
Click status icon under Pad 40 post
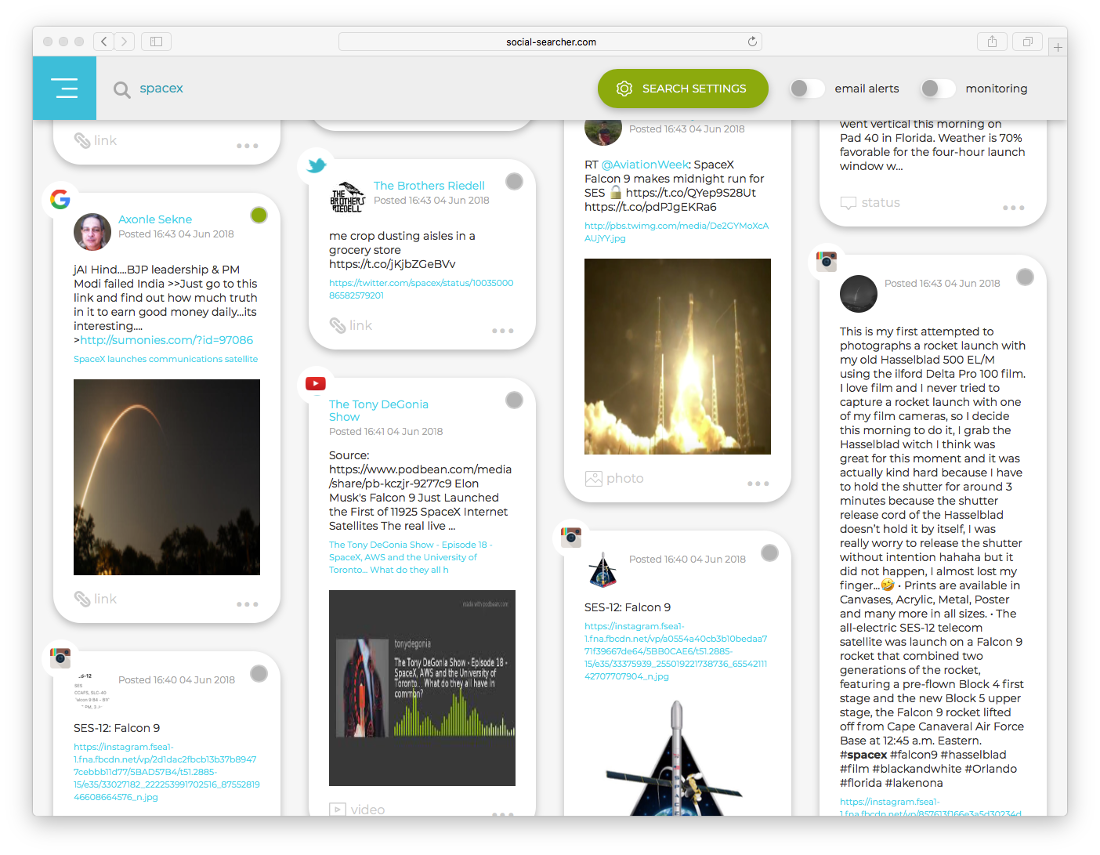[848, 203]
